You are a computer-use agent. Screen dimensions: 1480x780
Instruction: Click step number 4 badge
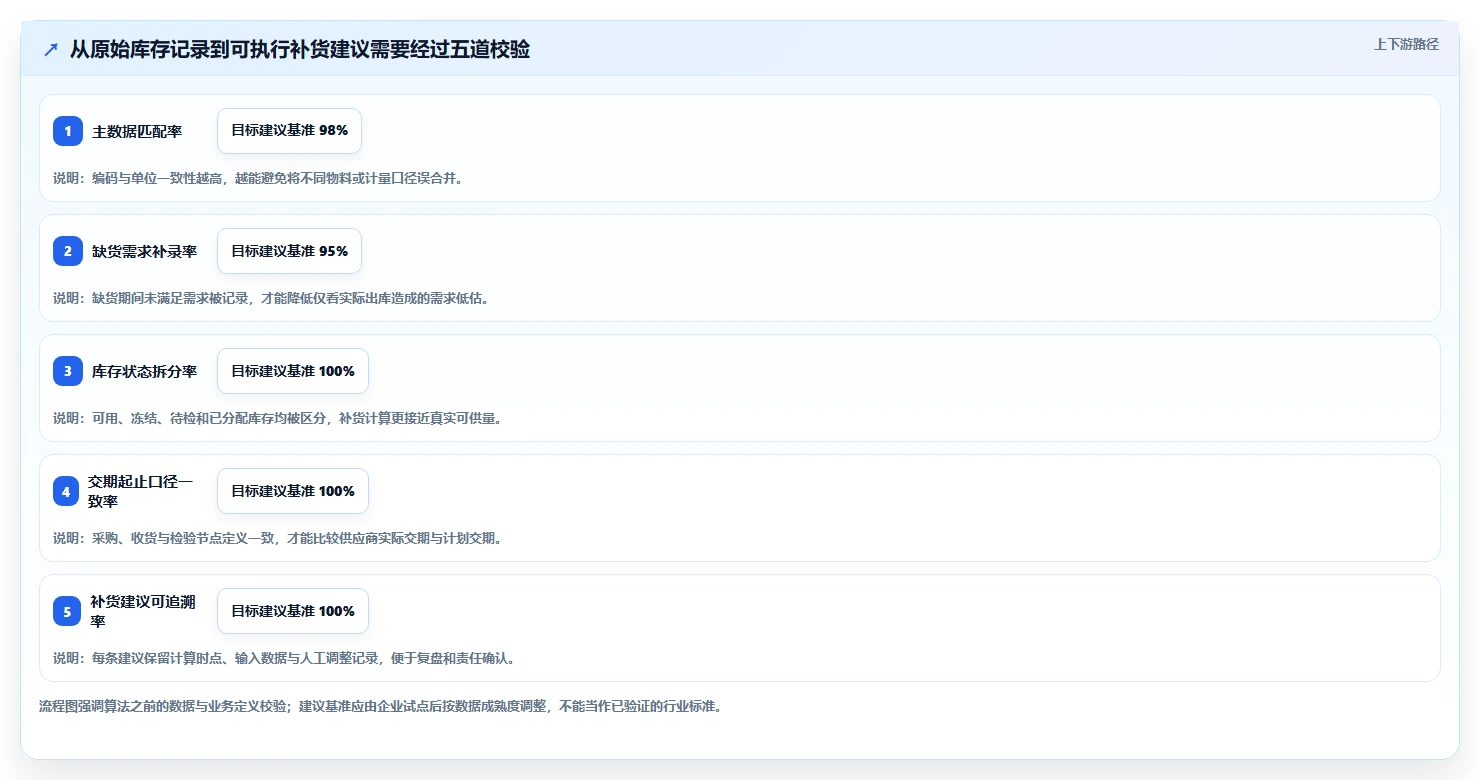tap(68, 491)
